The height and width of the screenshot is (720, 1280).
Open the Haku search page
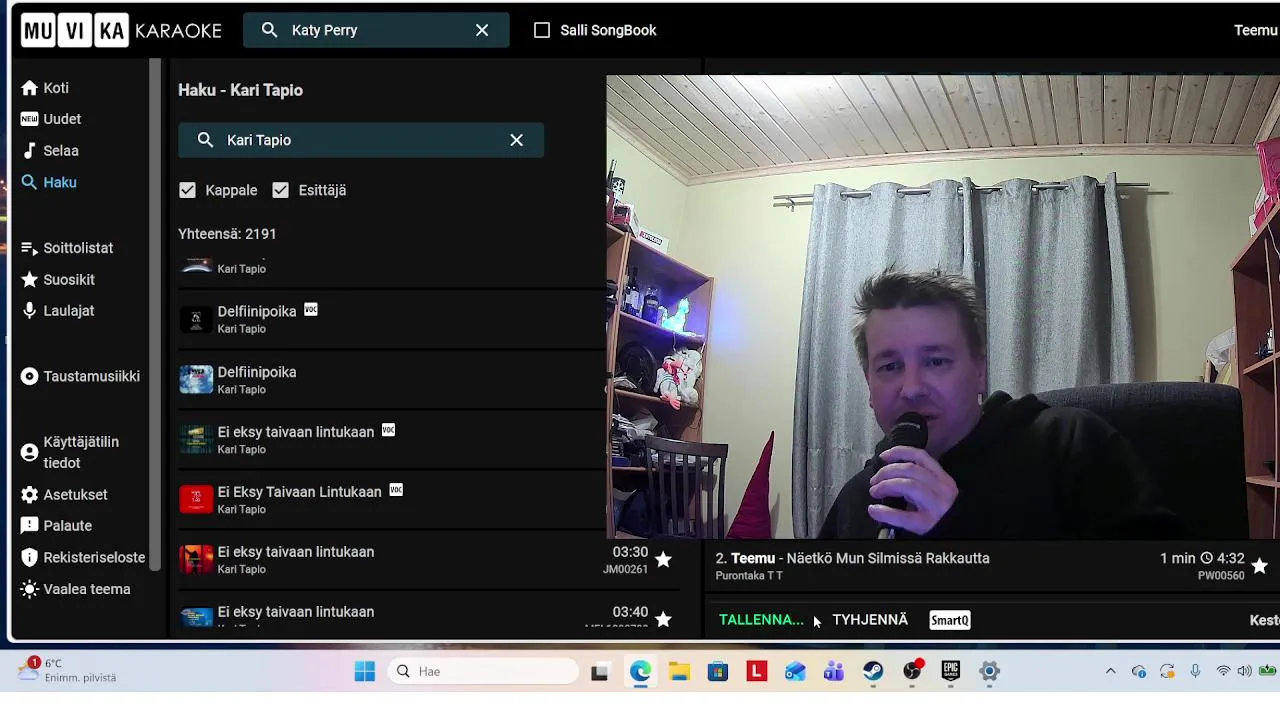point(49,183)
